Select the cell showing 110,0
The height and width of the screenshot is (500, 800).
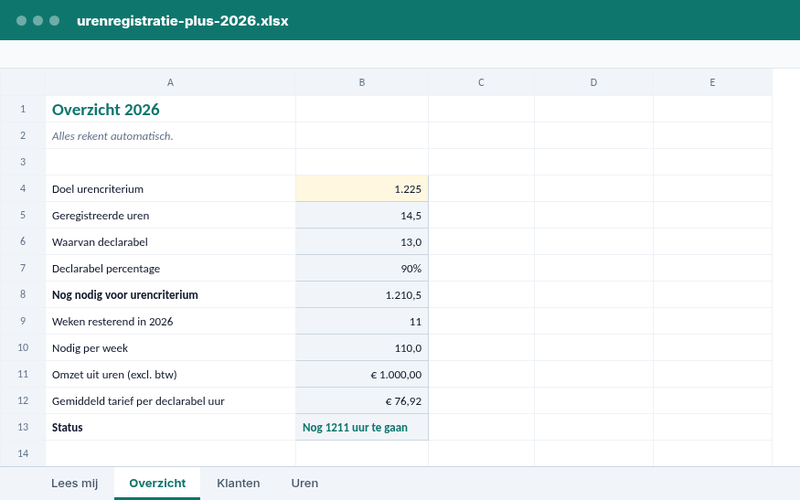tap(362, 348)
